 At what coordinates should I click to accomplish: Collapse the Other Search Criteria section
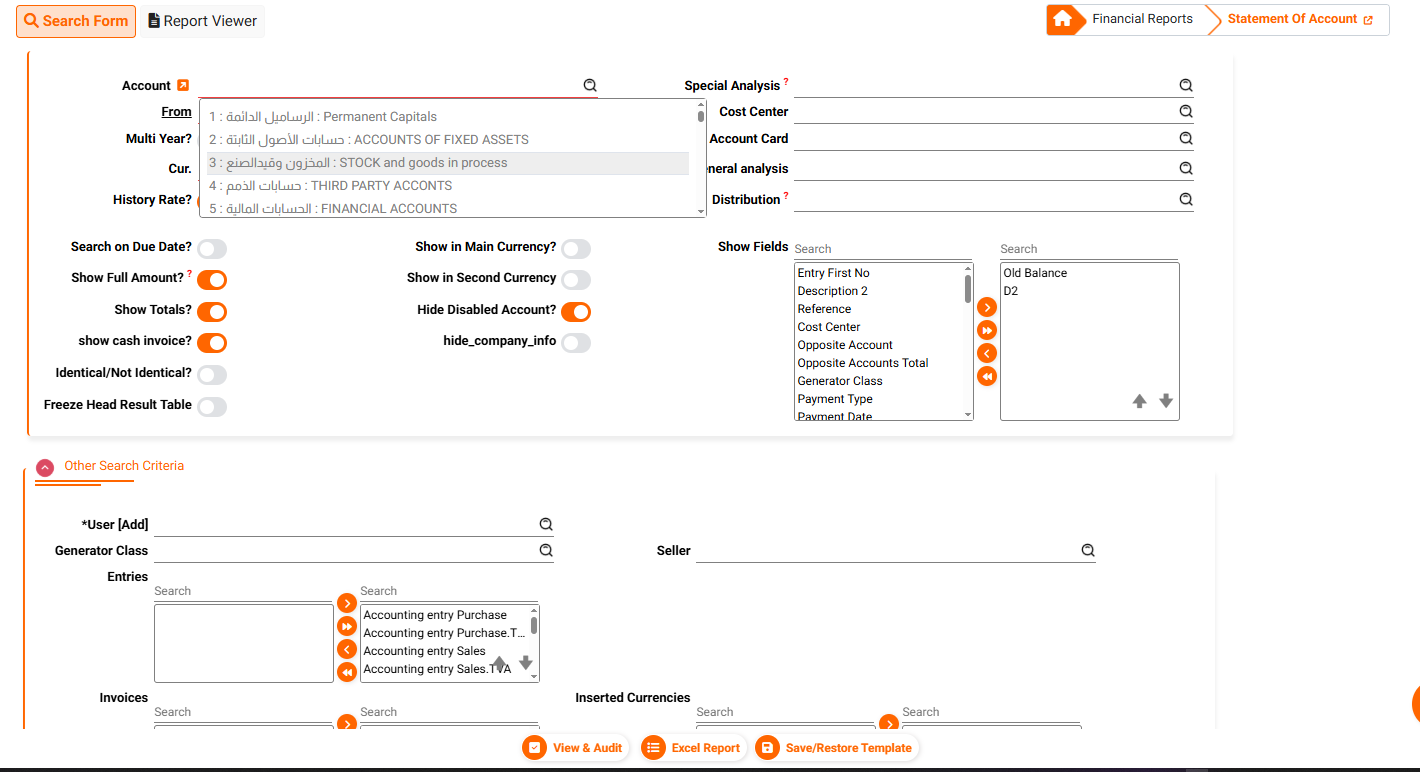point(45,467)
